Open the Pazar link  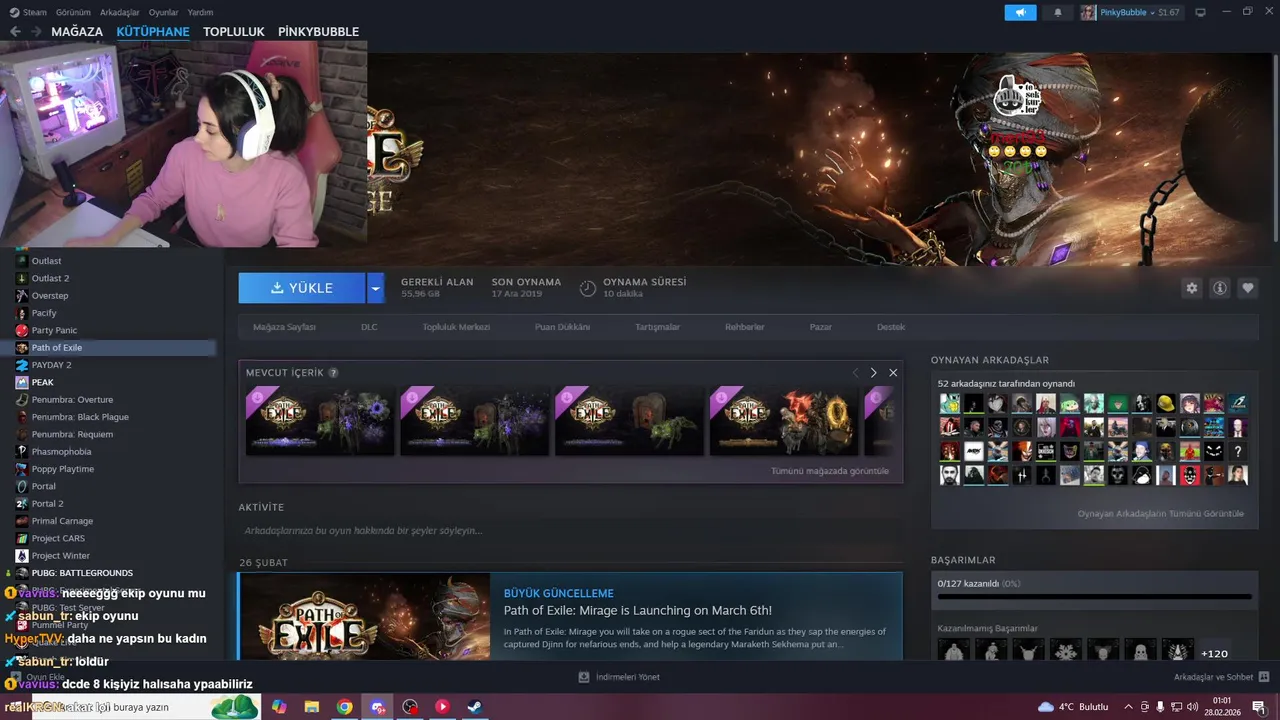821,327
